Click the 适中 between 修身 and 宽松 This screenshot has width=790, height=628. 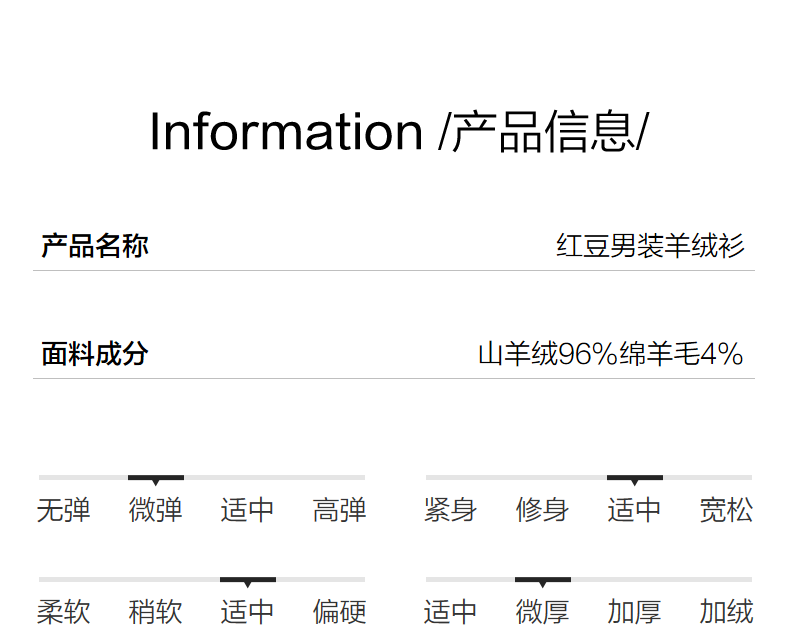click(634, 511)
